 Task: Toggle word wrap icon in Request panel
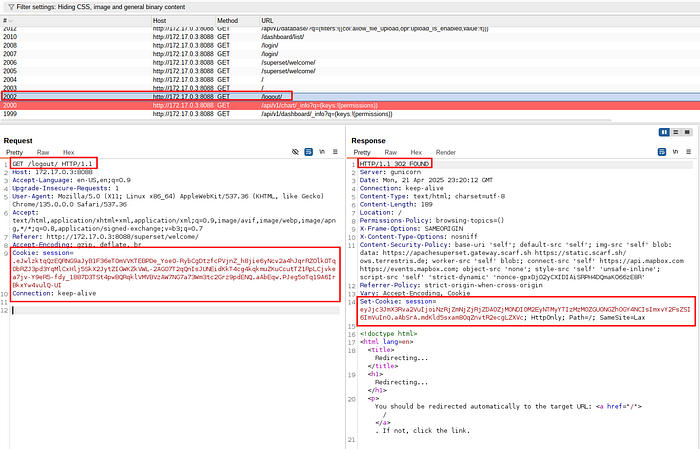point(308,152)
